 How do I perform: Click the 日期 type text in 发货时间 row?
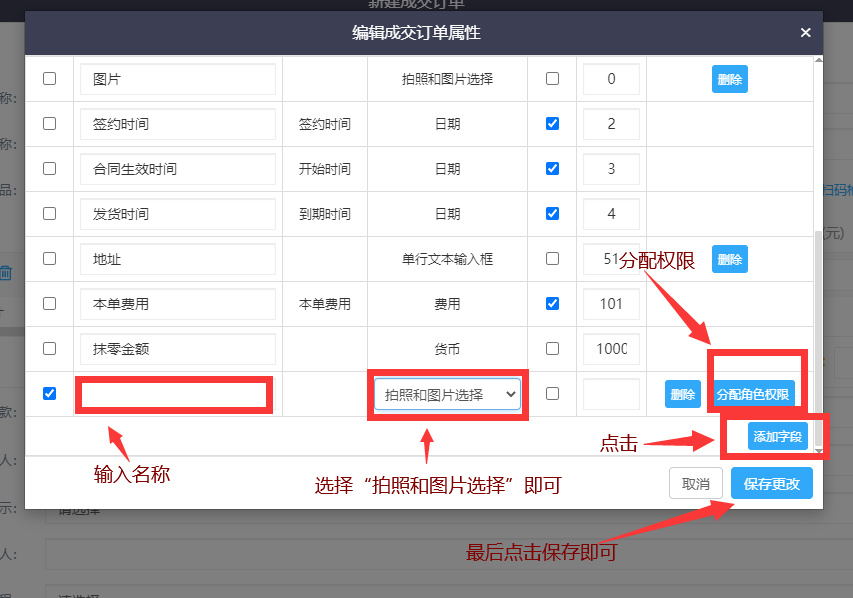click(x=447, y=214)
